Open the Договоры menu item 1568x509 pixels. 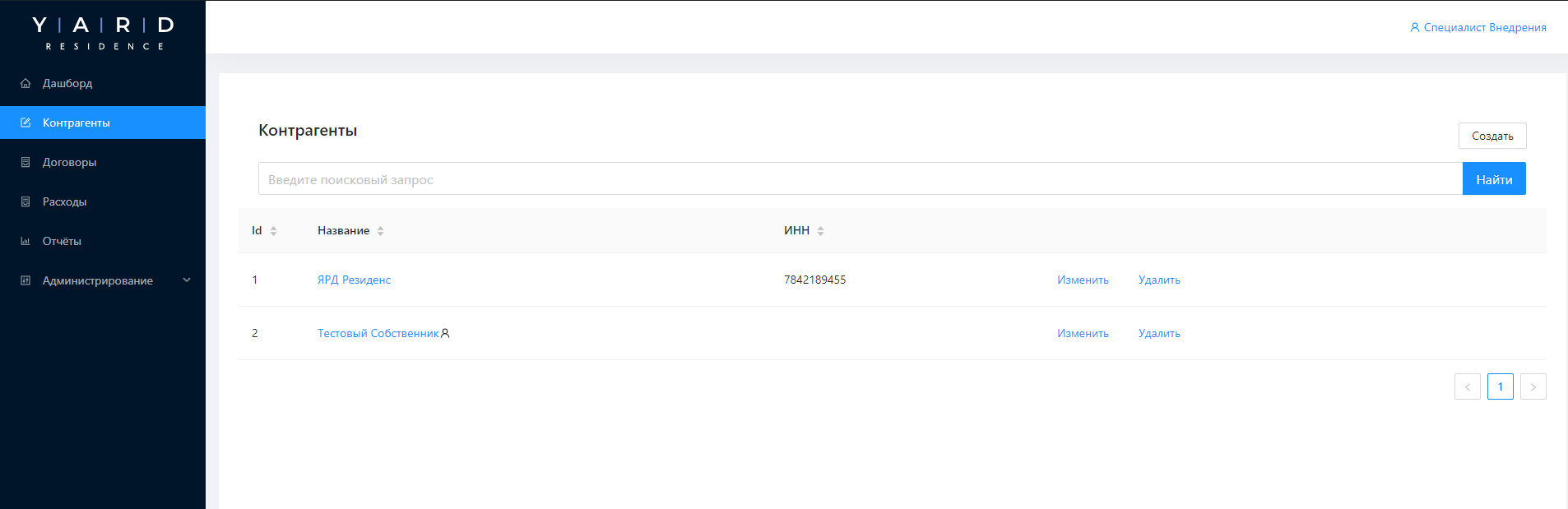[x=70, y=162]
